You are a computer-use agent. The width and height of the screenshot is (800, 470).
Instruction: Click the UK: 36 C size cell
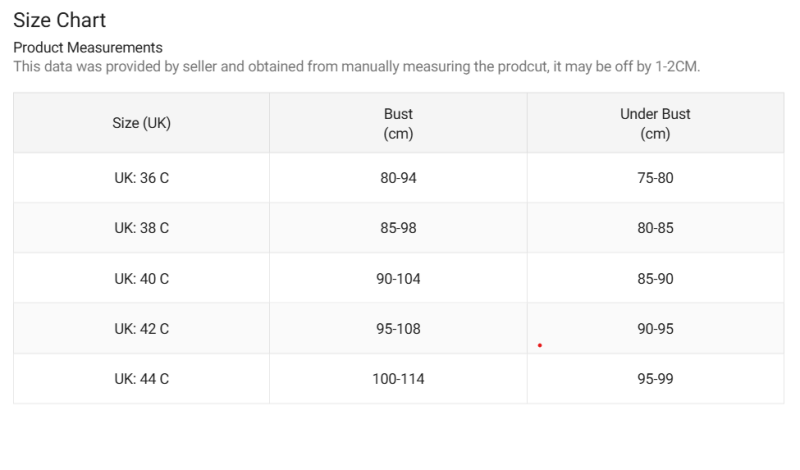tap(141, 178)
